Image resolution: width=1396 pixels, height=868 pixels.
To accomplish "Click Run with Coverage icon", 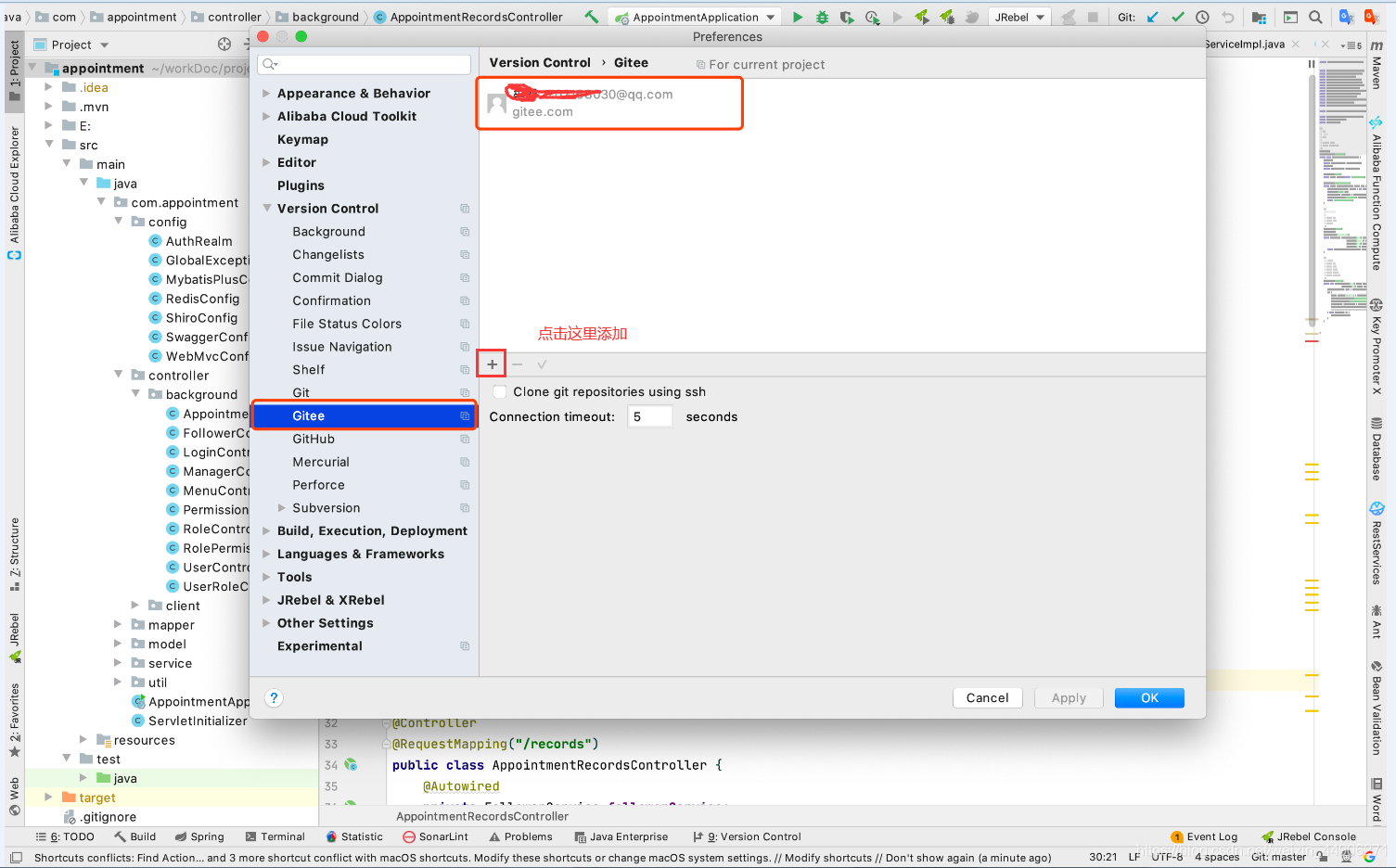I will 847,17.
